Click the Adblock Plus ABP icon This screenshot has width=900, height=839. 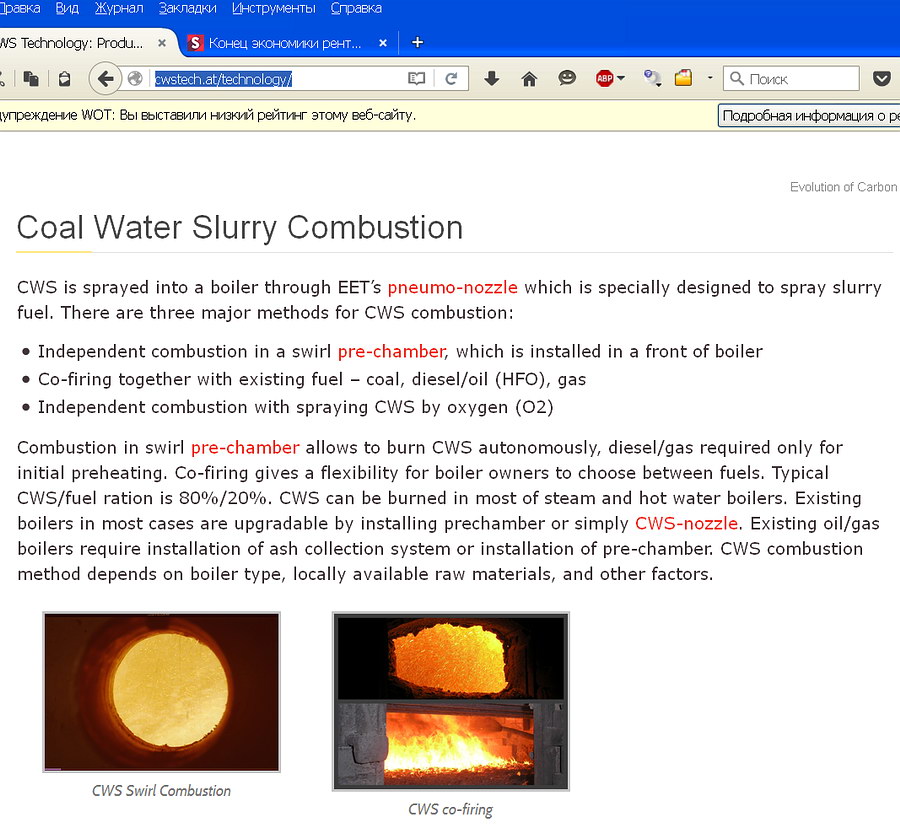[x=604, y=79]
